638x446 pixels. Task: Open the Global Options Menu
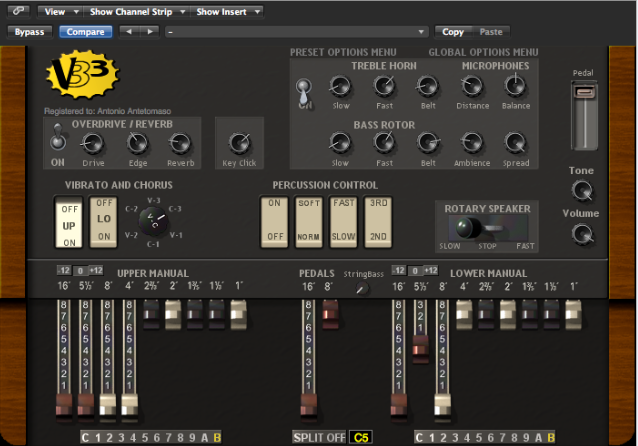click(x=483, y=52)
